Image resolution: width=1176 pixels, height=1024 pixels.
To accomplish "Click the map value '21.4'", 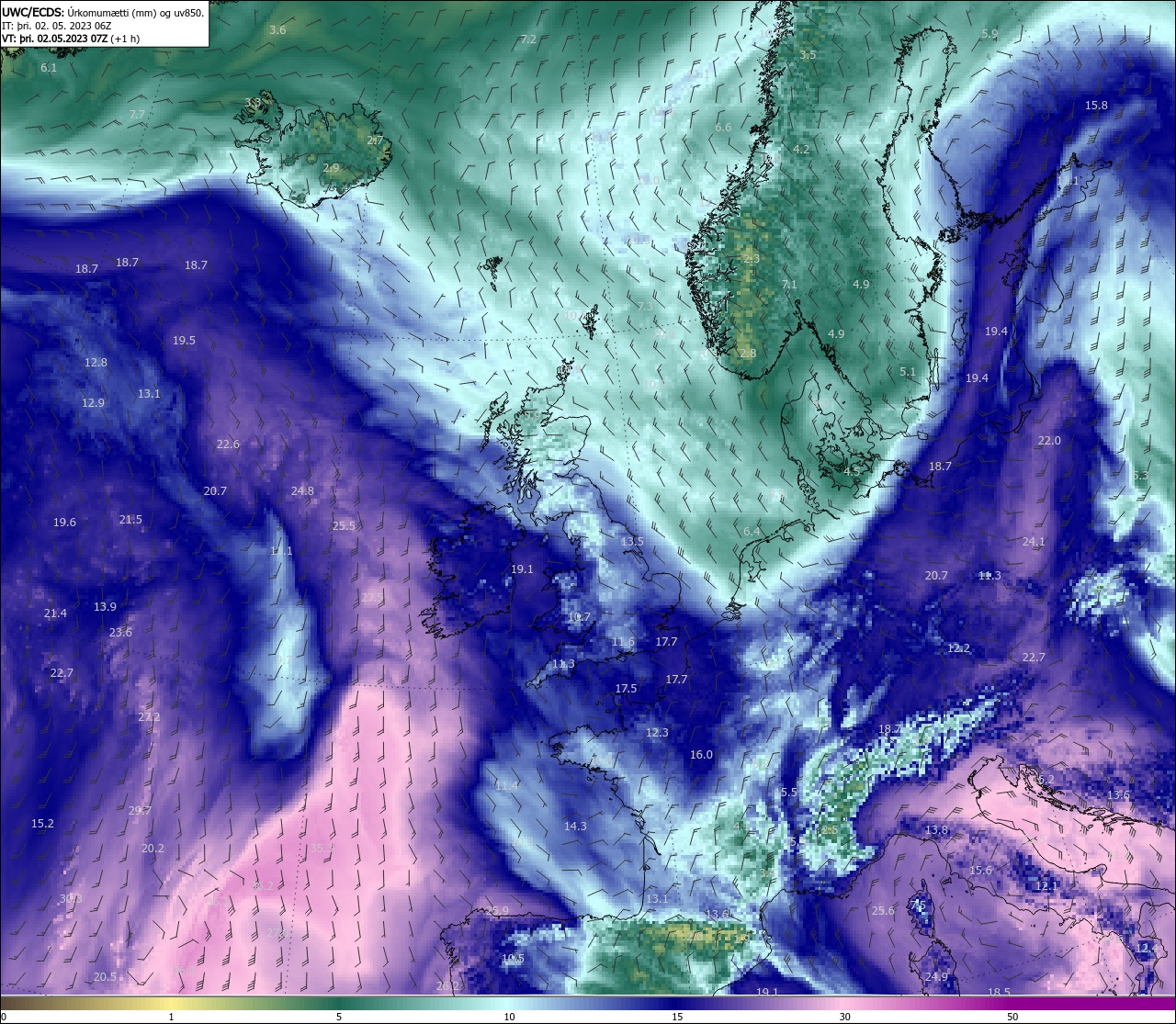I will click(x=55, y=613).
